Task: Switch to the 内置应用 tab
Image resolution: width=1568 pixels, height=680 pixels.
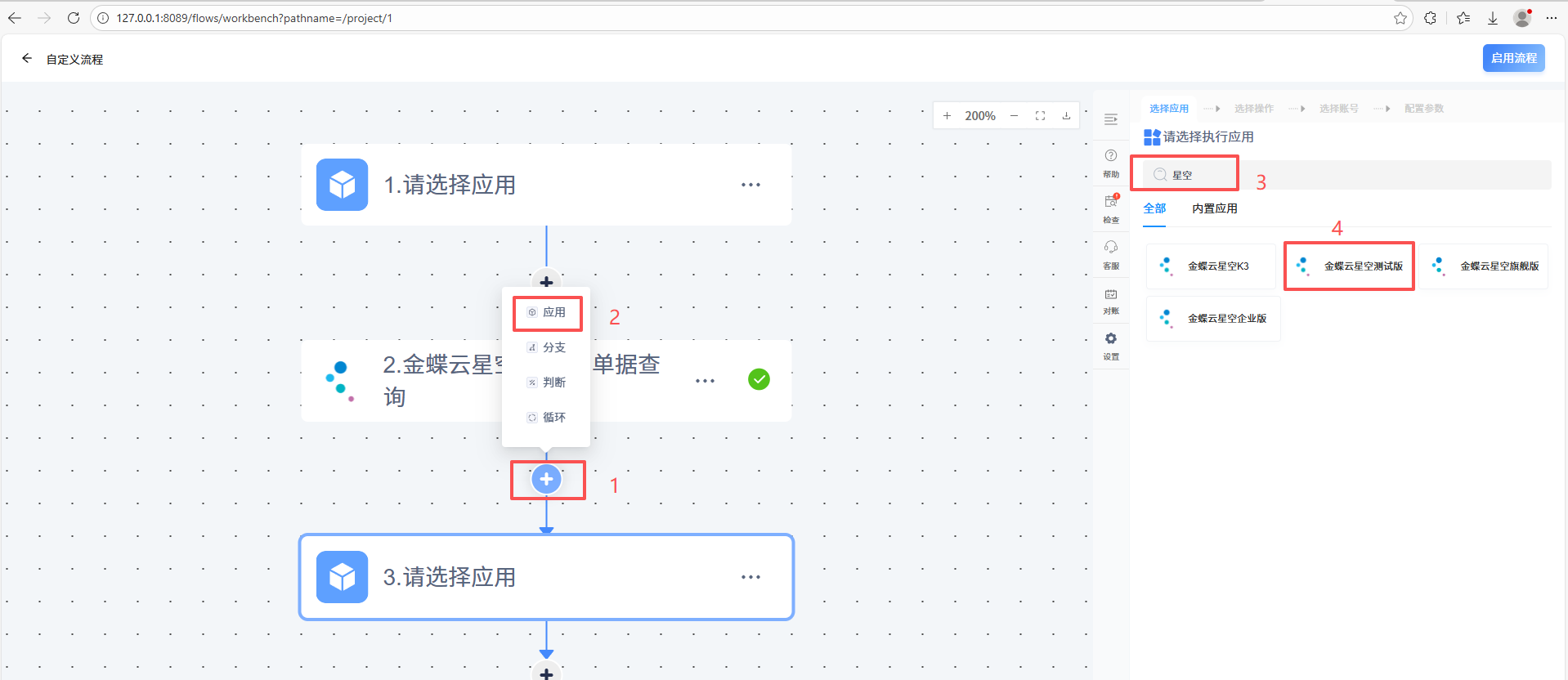Action: (1214, 208)
